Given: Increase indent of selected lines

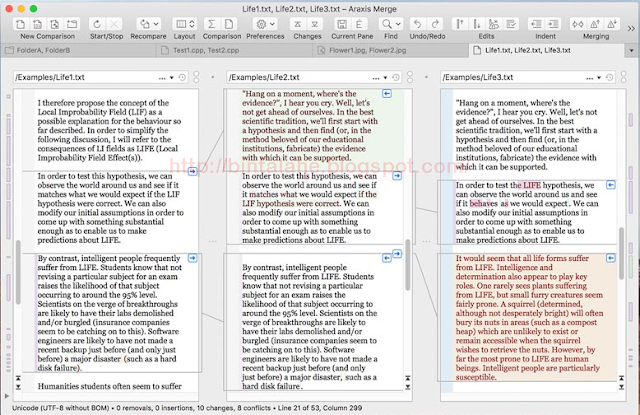Looking at the screenshot, I should click(x=553, y=24).
